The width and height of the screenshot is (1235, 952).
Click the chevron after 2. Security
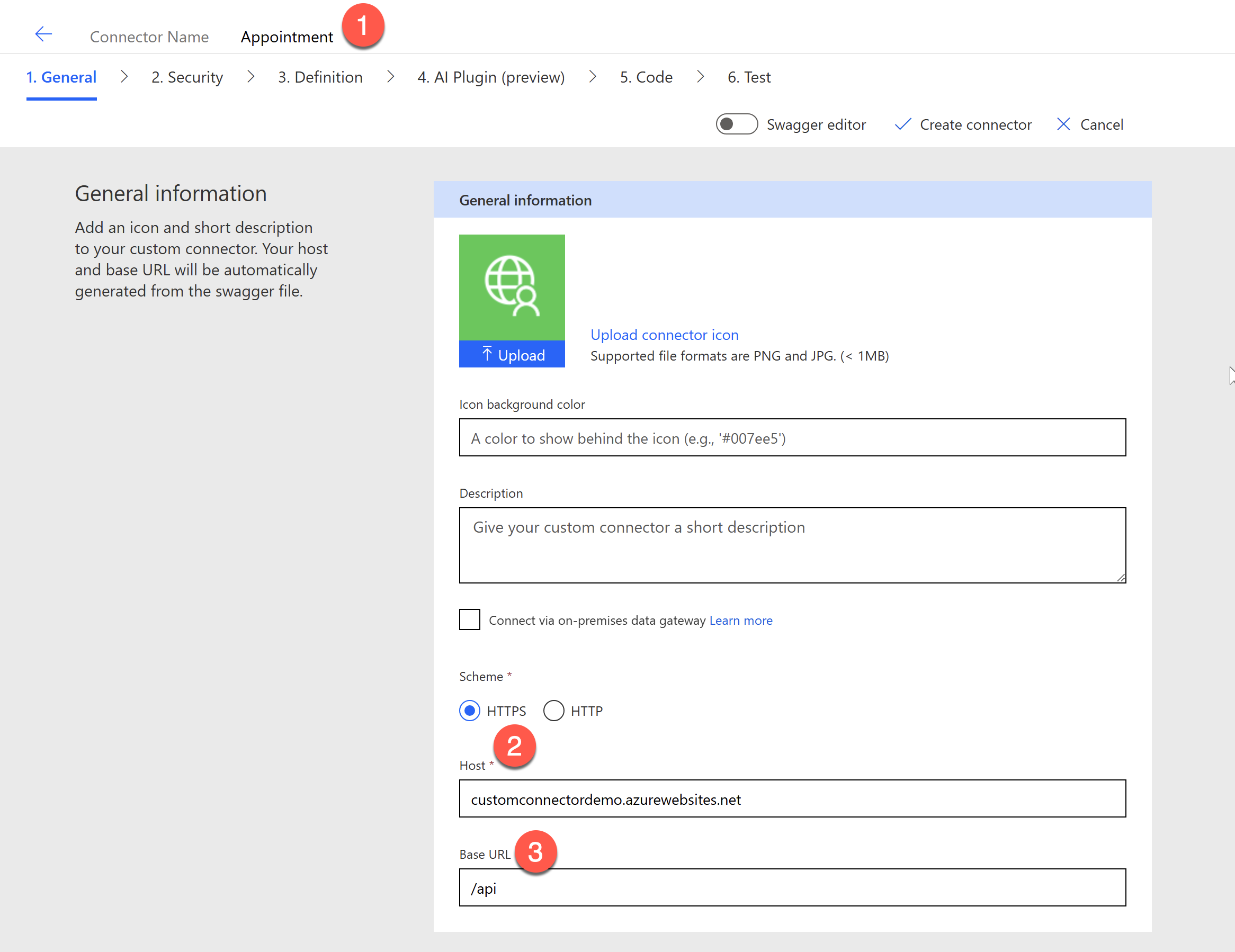pos(251,76)
